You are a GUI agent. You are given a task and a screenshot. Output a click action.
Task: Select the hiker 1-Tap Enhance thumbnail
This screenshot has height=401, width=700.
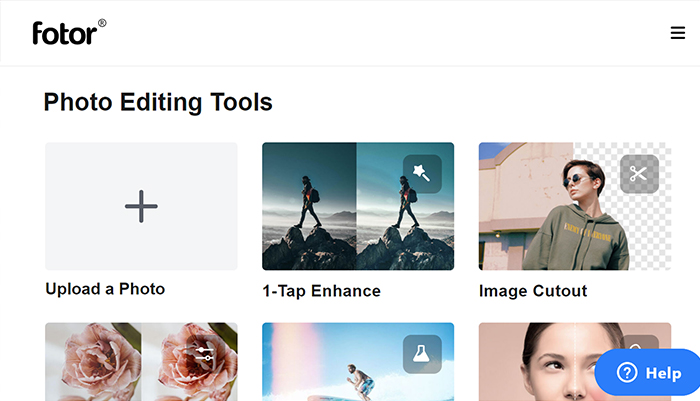[358, 206]
